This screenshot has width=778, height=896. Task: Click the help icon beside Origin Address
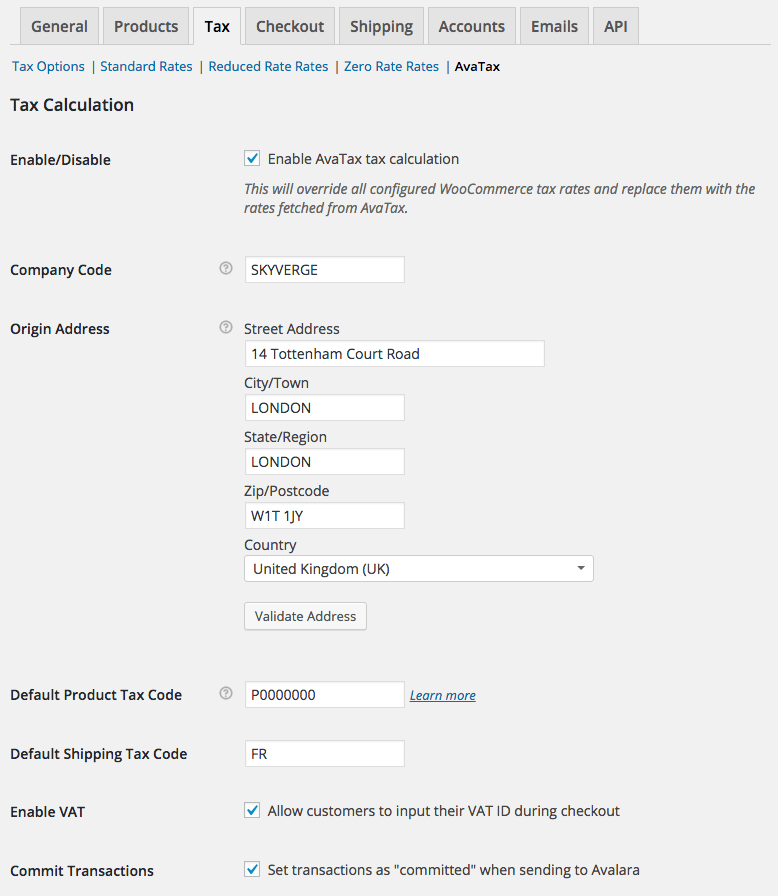(226, 328)
